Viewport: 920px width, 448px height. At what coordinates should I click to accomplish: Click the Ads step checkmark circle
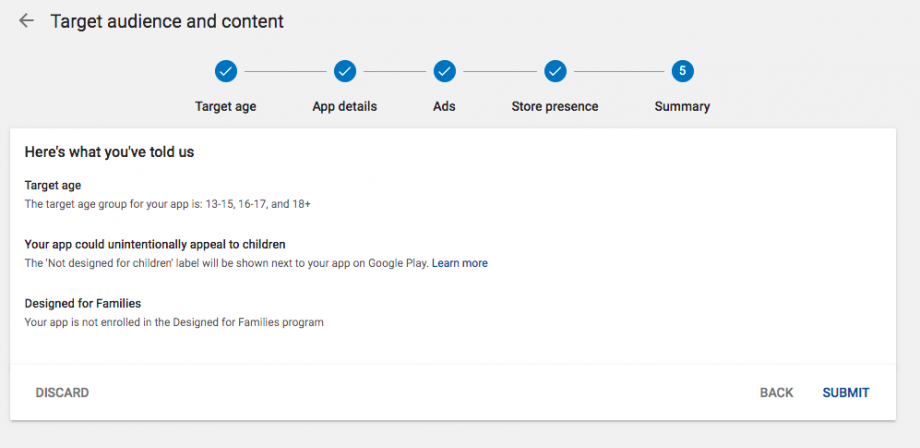(x=445, y=71)
